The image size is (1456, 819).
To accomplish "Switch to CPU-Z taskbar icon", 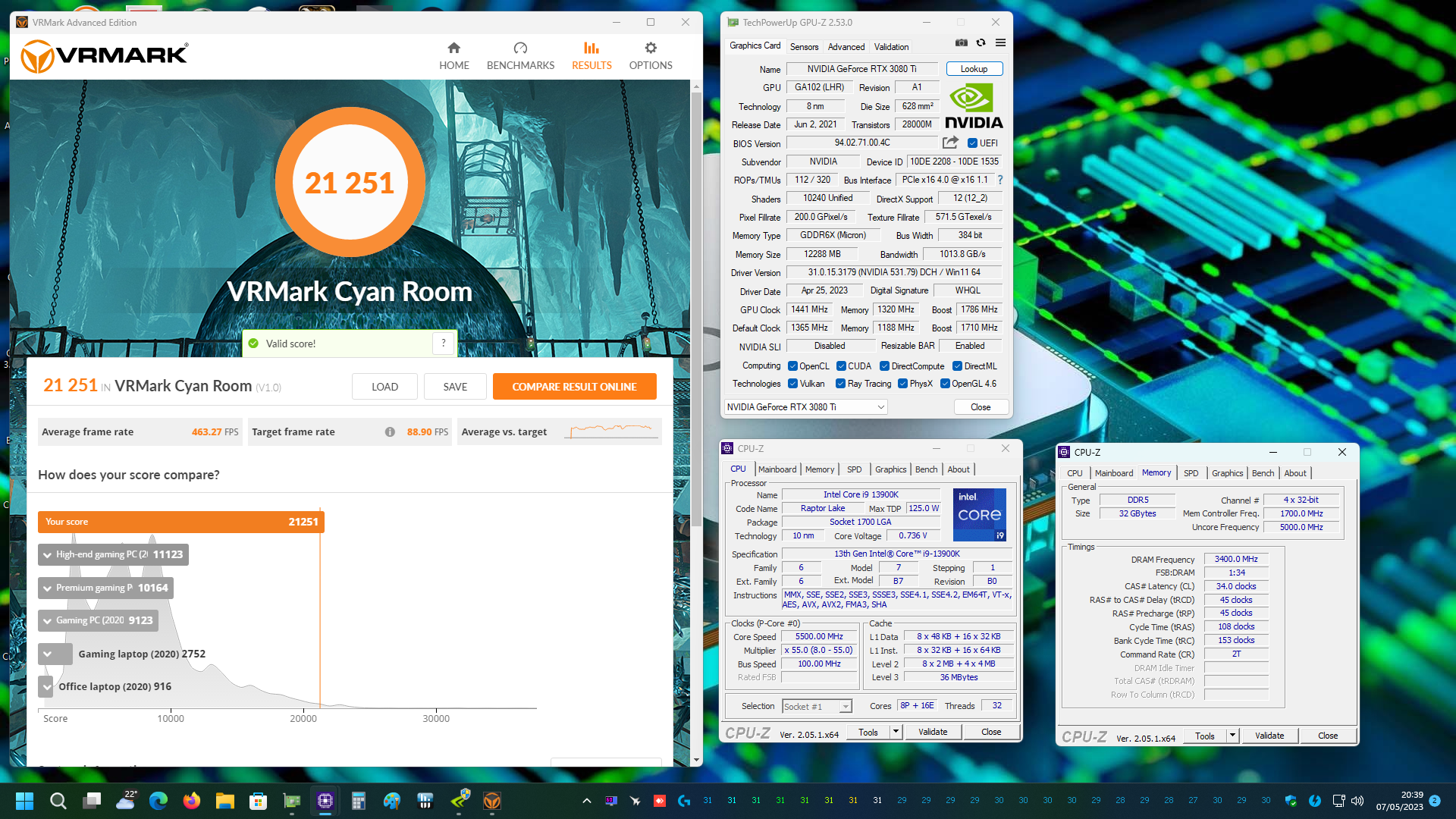I will tap(325, 801).
